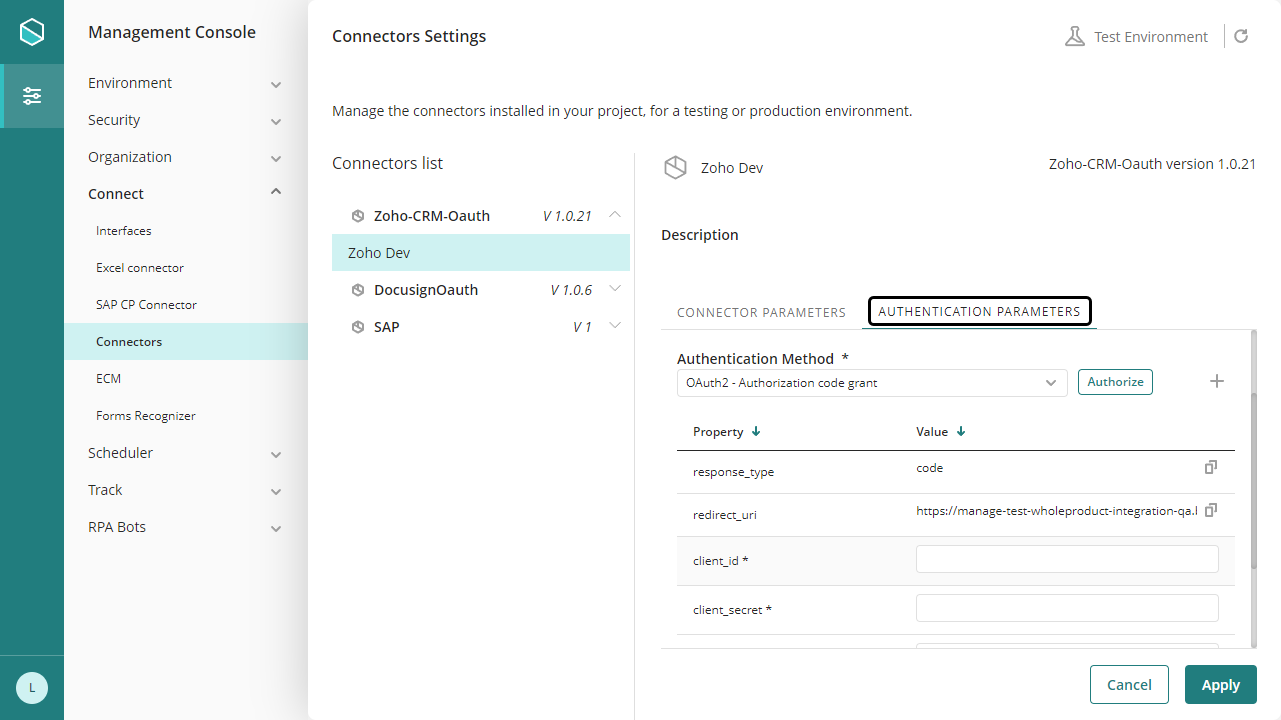
Task: Select the Zoho Dev connector instance
Action: (x=481, y=253)
